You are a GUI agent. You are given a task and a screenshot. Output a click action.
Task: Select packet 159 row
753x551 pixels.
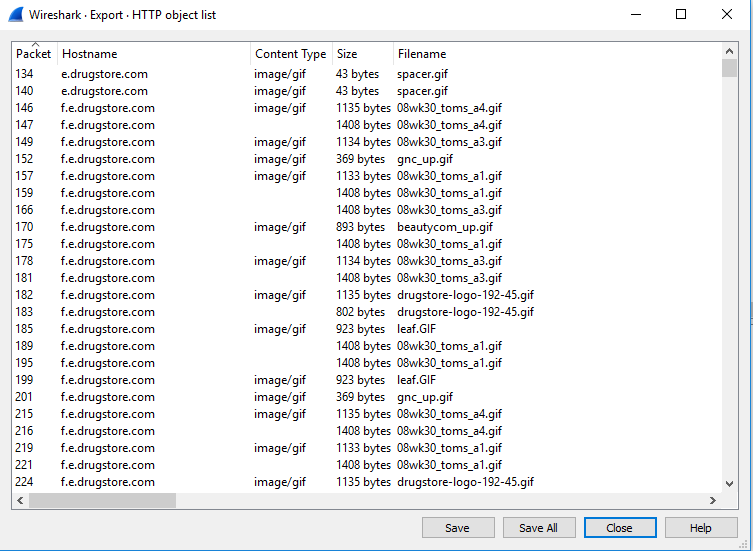pos(366,193)
